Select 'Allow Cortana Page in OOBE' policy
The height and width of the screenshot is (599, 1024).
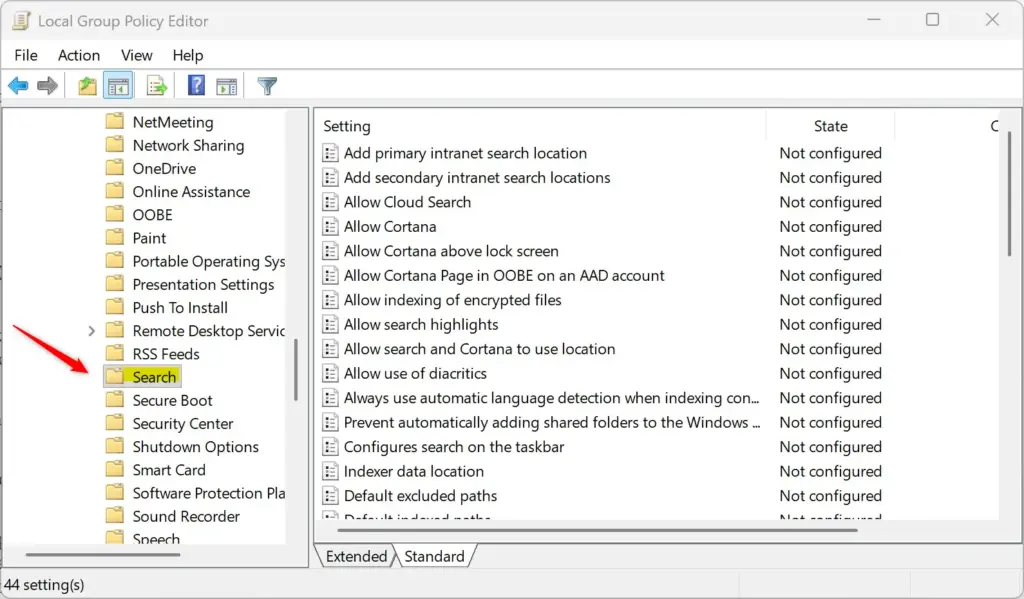[504, 276]
